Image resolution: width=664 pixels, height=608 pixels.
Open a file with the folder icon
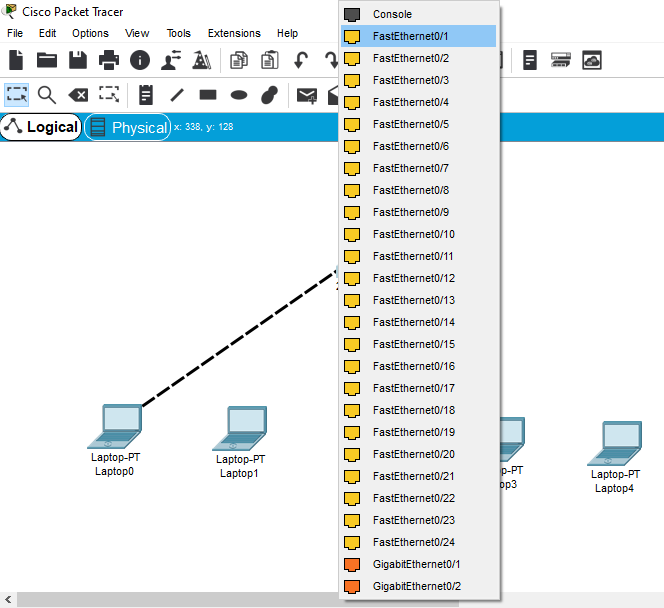click(47, 60)
